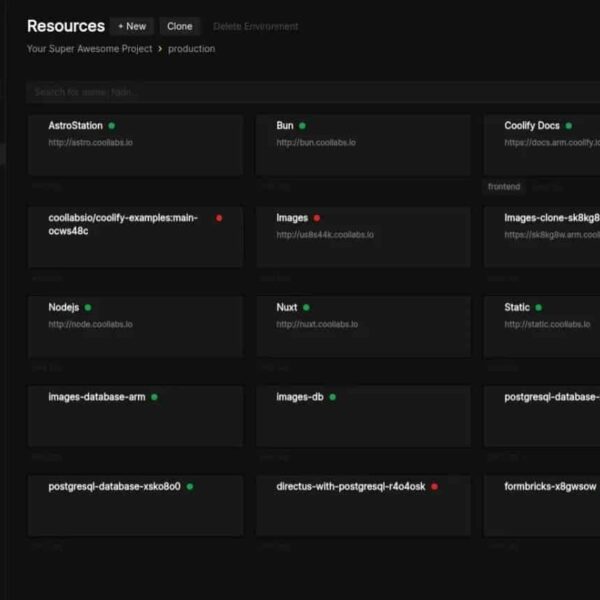Click the red status dot beside directus-with-postgresql-r4o4osk
This screenshot has height=600, width=600.
click(434, 486)
